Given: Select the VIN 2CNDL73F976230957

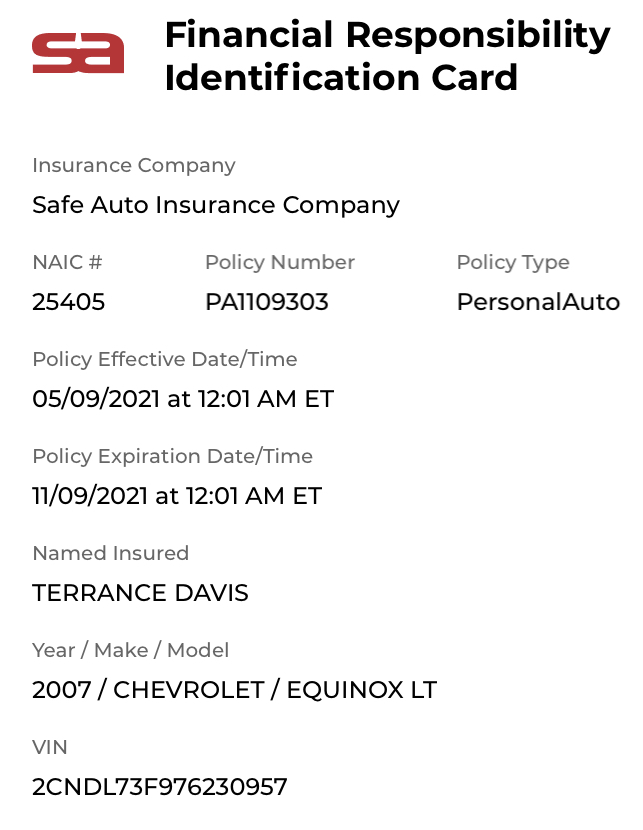Looking at the screenshot, I should tap(160, 787).
